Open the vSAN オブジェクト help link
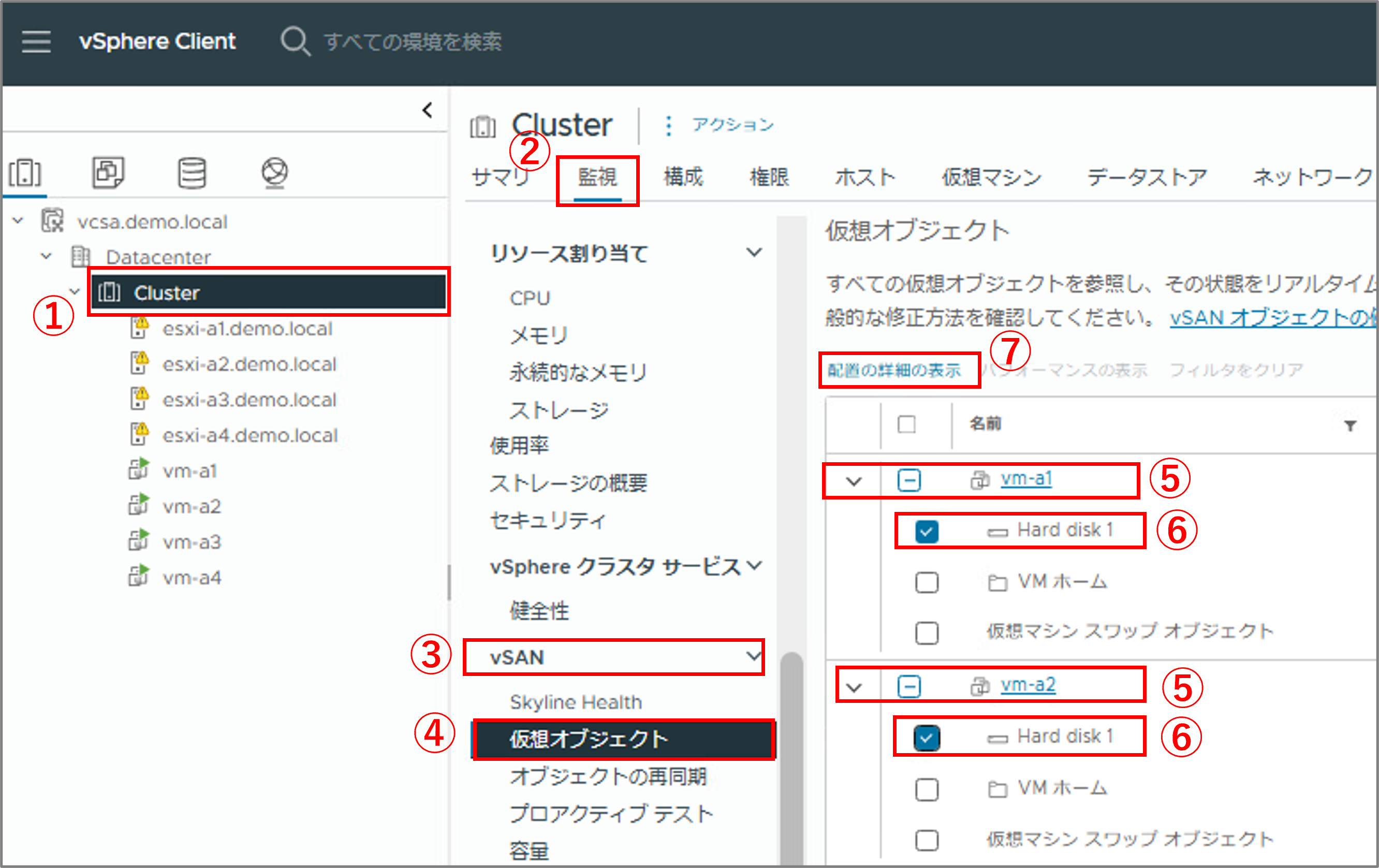This screenshot has height=868, width=1379. click(1272, 318)
